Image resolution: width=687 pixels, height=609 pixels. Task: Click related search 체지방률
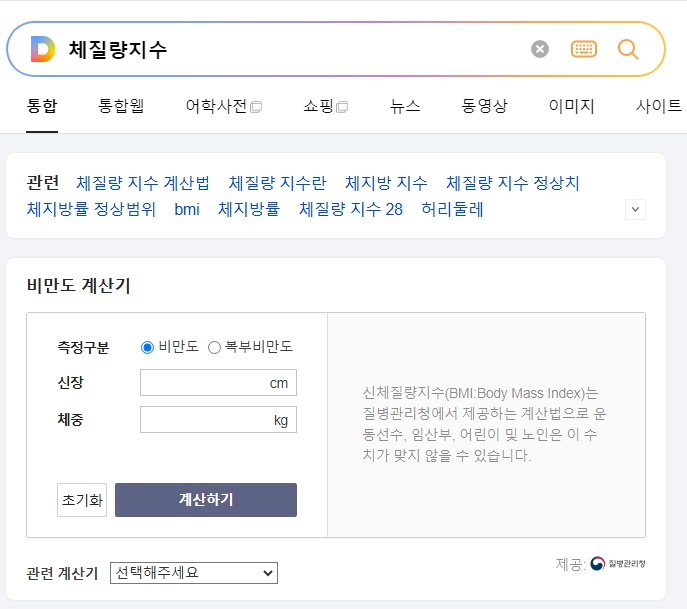249,209
